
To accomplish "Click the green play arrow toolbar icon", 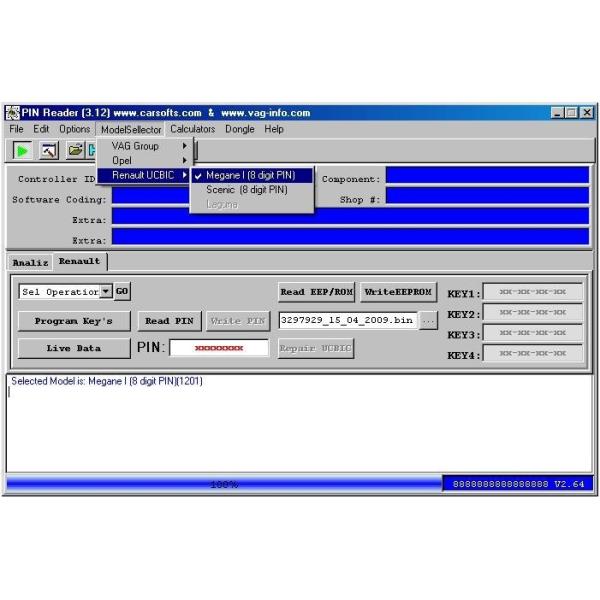I will click(22, 151).
